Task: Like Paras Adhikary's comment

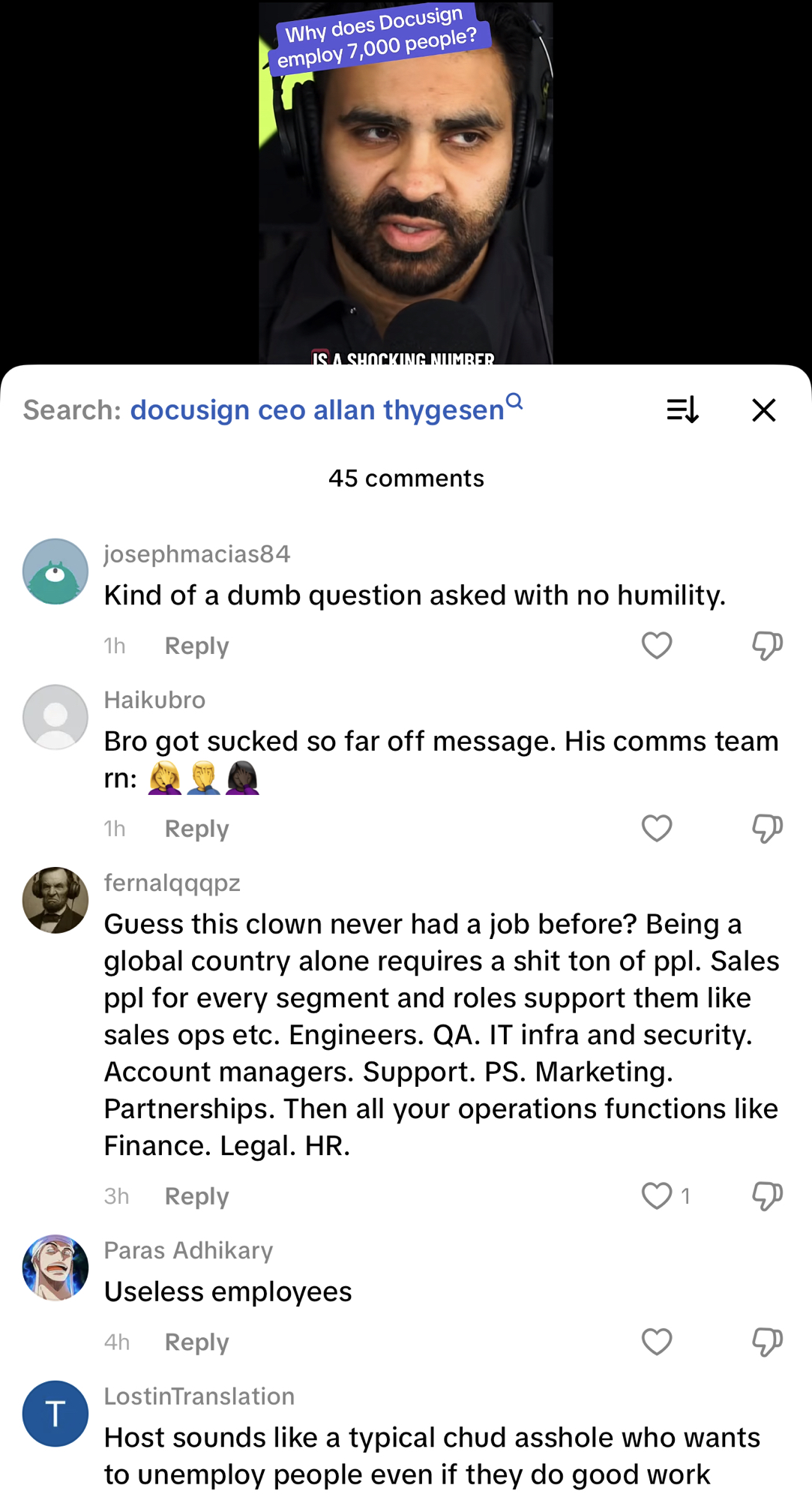Action: click(x=657, y=1342)
